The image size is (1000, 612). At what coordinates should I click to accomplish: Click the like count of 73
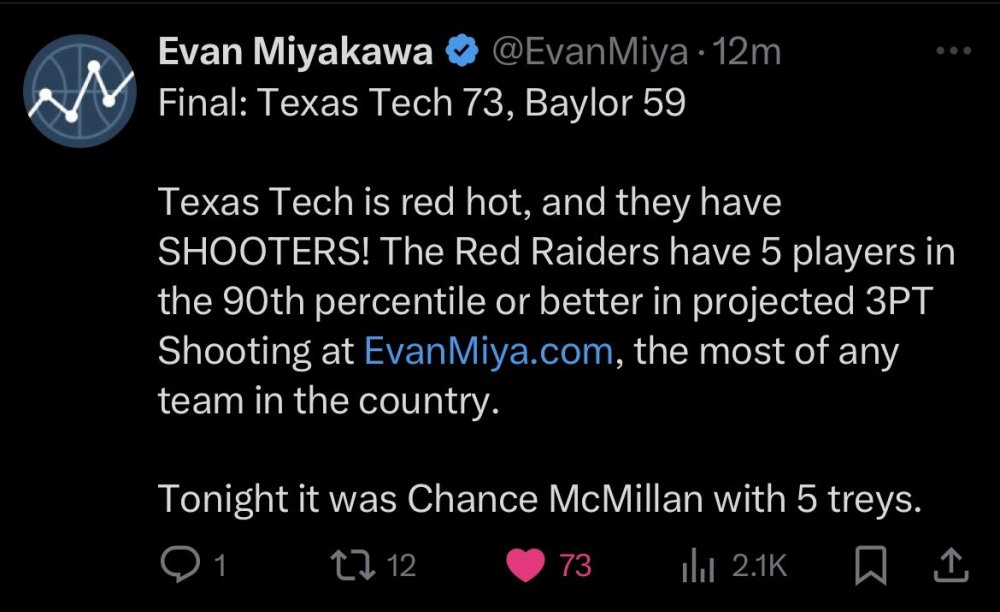(x=574, y=567)
